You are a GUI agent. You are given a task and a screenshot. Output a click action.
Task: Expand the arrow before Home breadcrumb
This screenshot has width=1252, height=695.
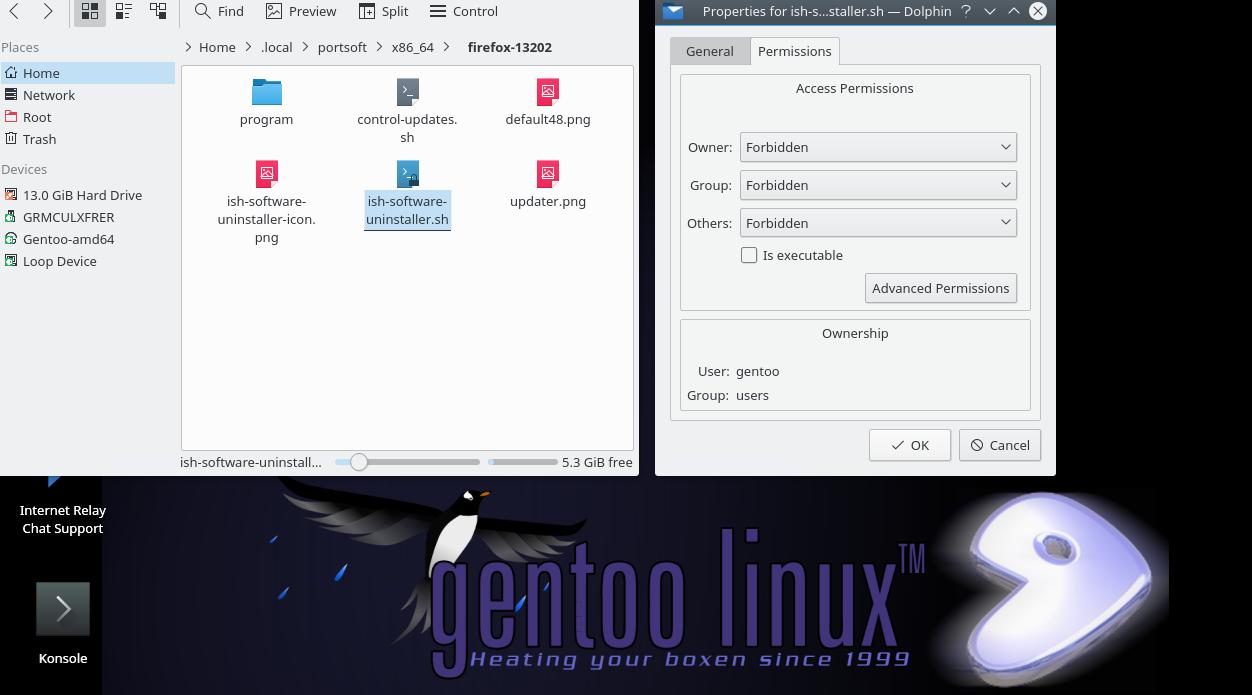189,47
